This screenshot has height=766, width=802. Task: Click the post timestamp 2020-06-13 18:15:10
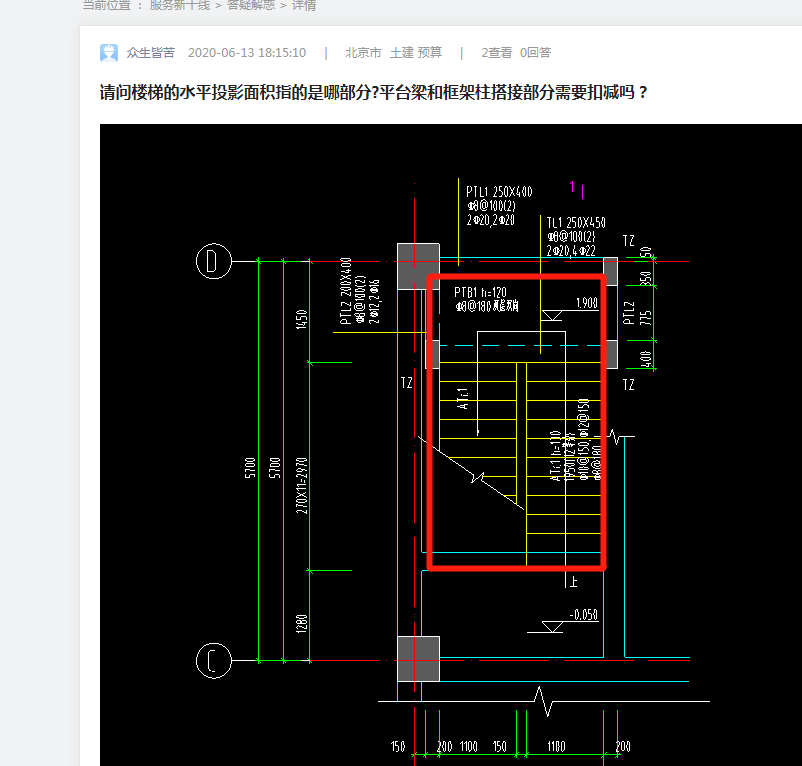247,53
